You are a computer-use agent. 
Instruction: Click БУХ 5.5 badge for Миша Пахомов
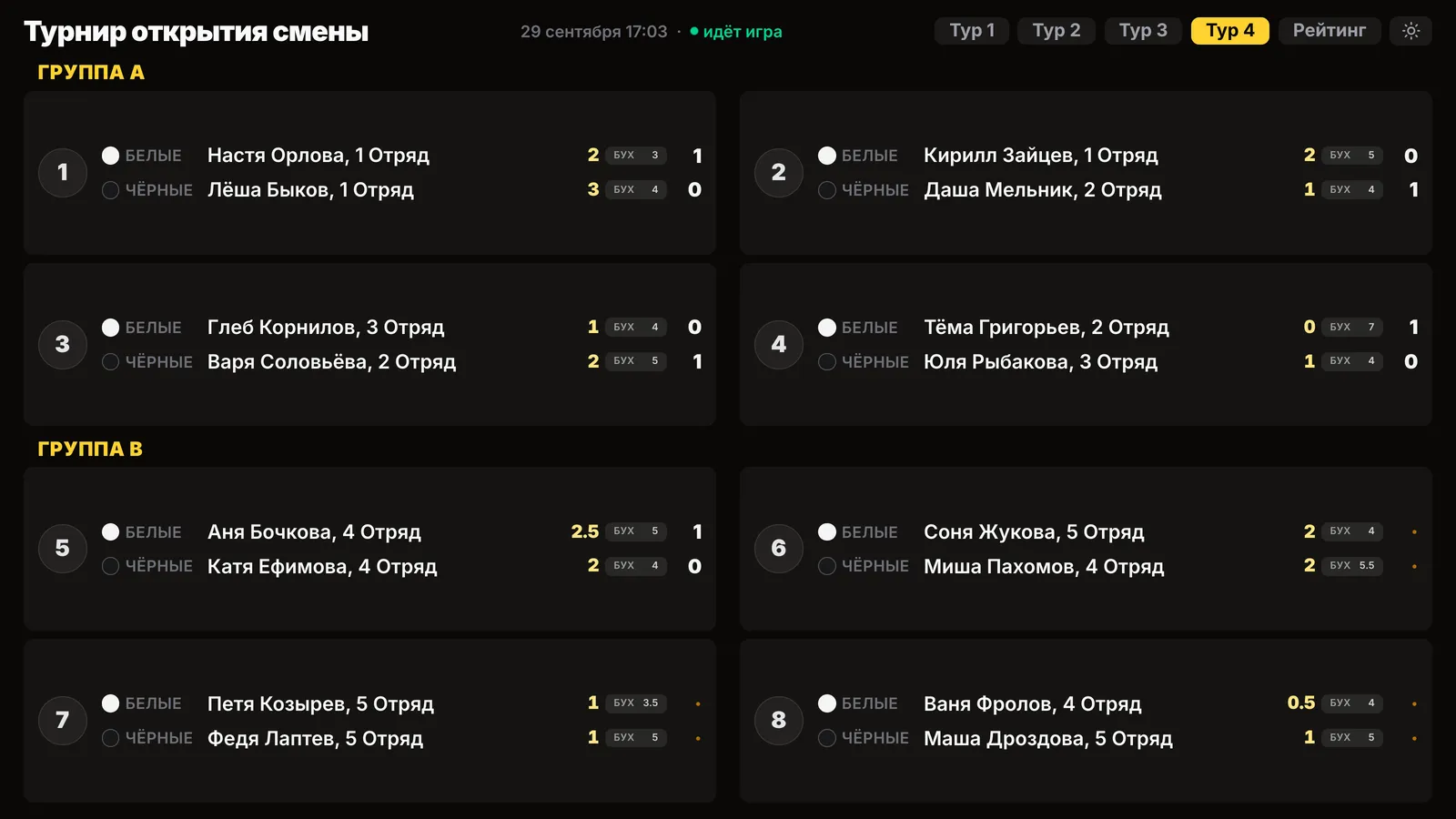point(1352,566)
